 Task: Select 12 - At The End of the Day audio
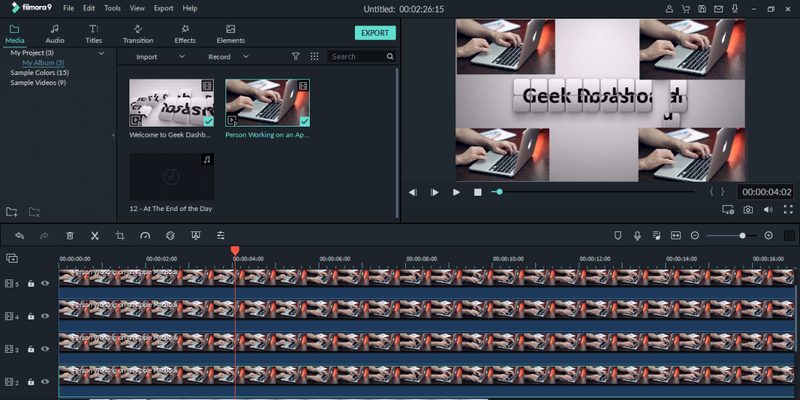coord(171,177)
